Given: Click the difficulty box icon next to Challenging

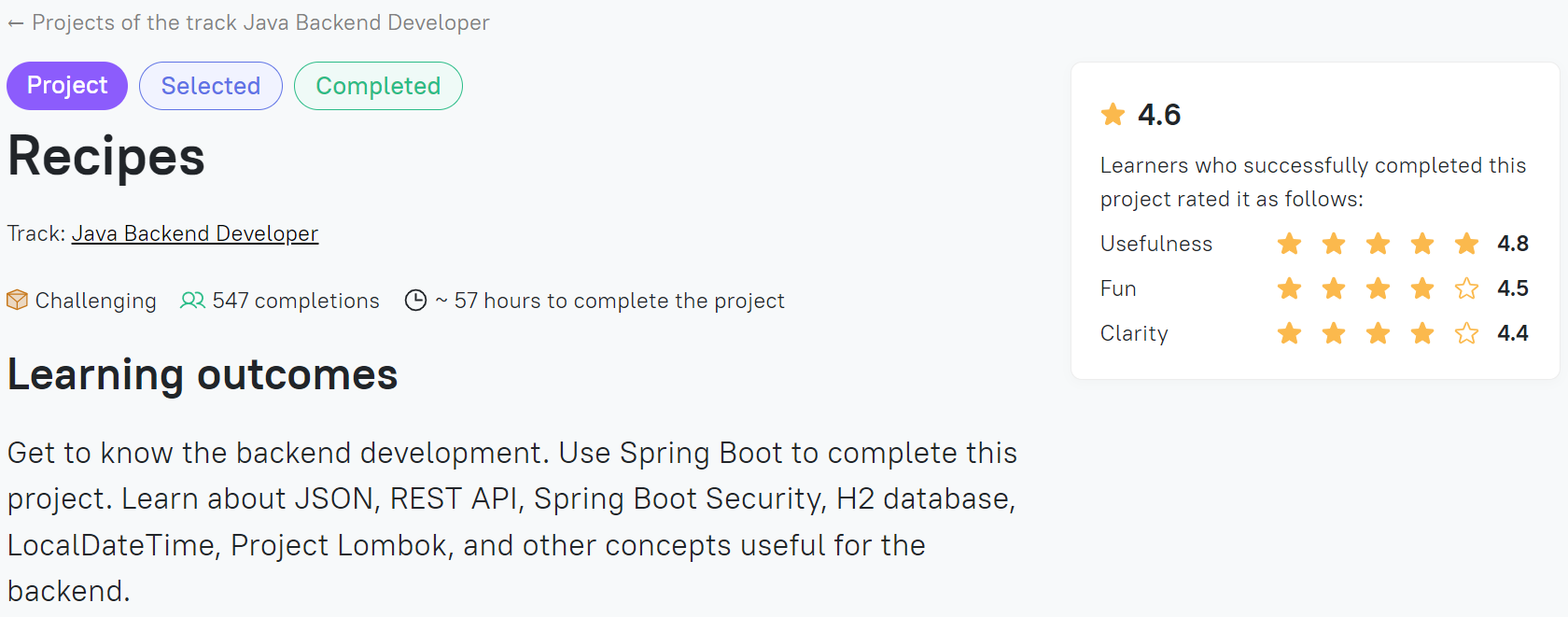Looking at the screenshot, I should (17, 300).
